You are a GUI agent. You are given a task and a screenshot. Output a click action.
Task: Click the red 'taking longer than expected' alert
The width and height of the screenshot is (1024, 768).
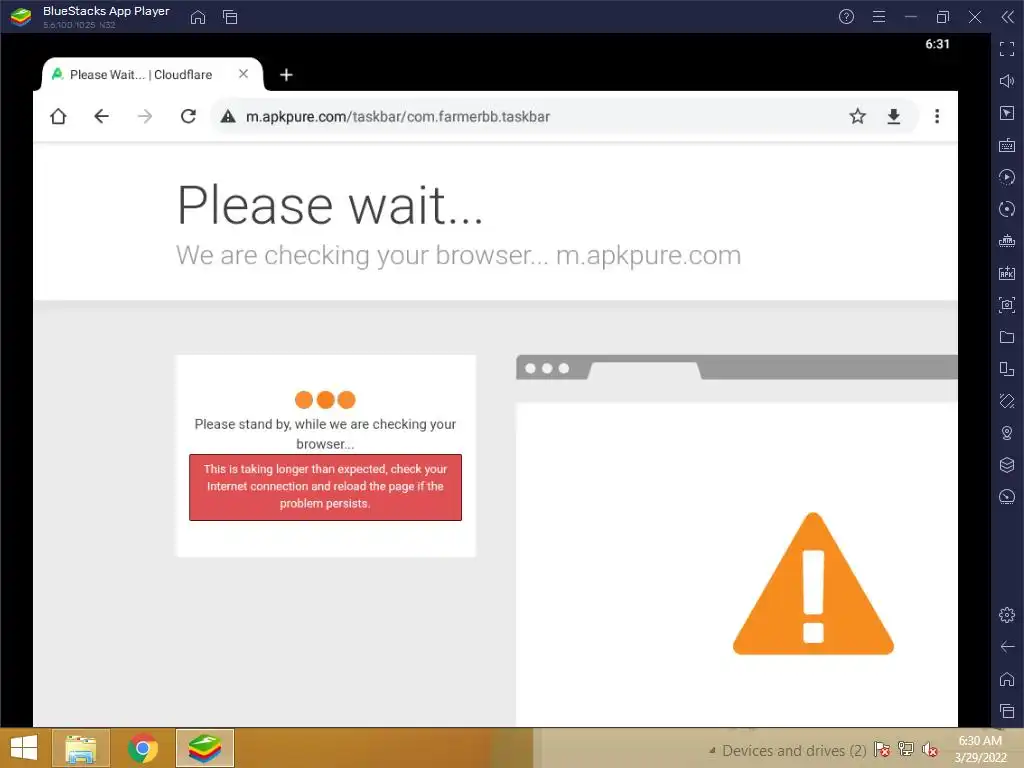pyautogui.click(x=325, y=487)
